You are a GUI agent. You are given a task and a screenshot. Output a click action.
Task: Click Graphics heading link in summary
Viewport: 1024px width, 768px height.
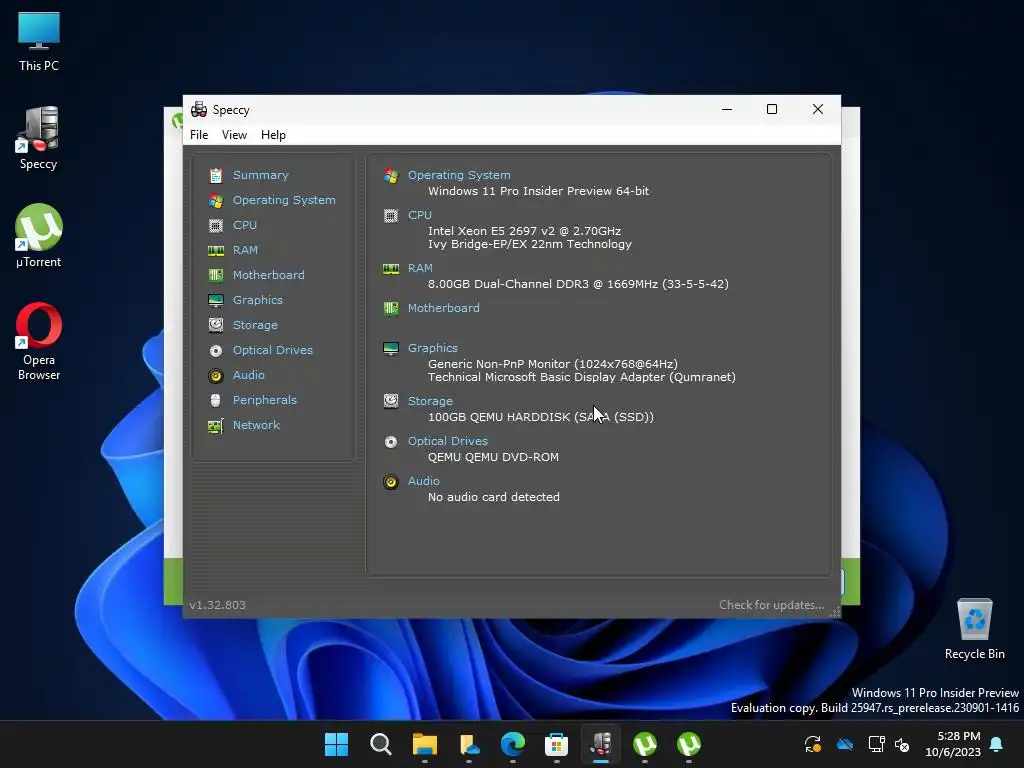433,348
